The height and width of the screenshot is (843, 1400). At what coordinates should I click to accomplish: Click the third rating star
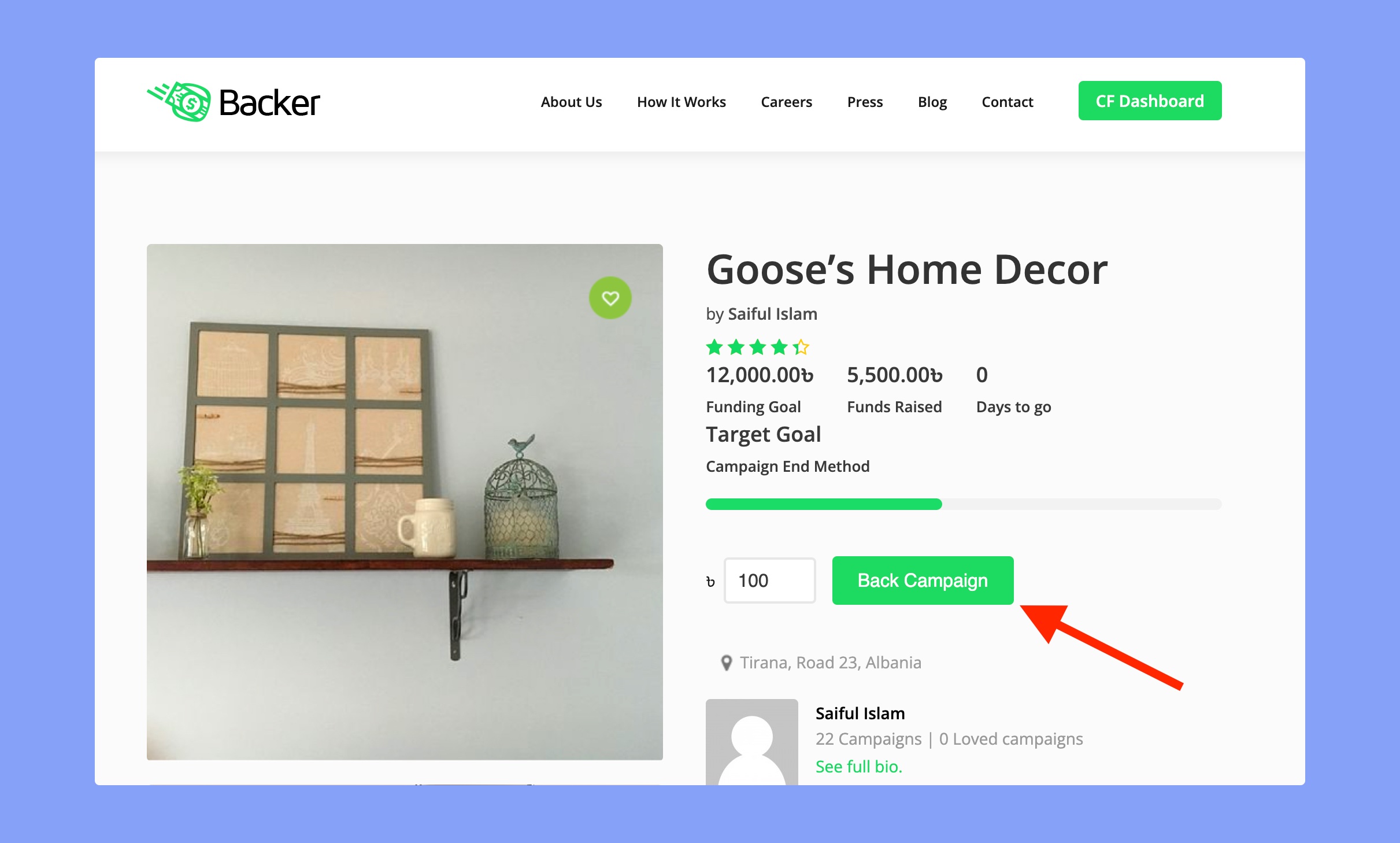coord(757,347)
